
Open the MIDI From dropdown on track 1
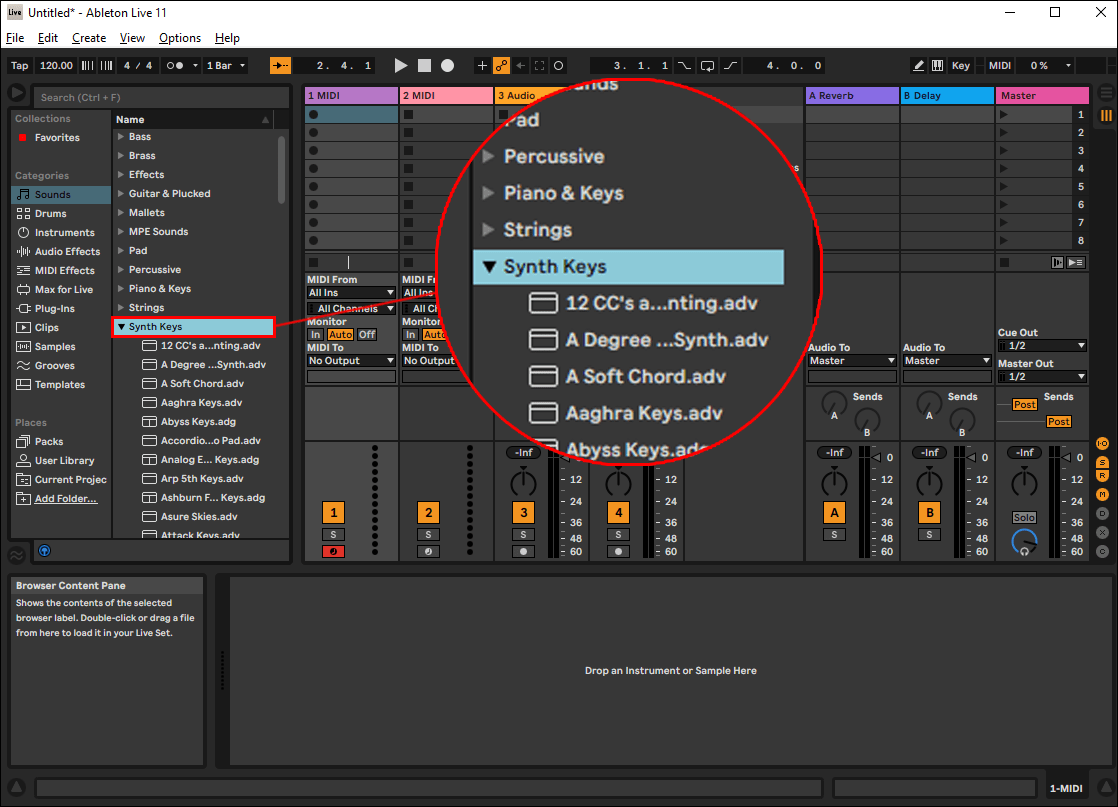tap(350, 293)
